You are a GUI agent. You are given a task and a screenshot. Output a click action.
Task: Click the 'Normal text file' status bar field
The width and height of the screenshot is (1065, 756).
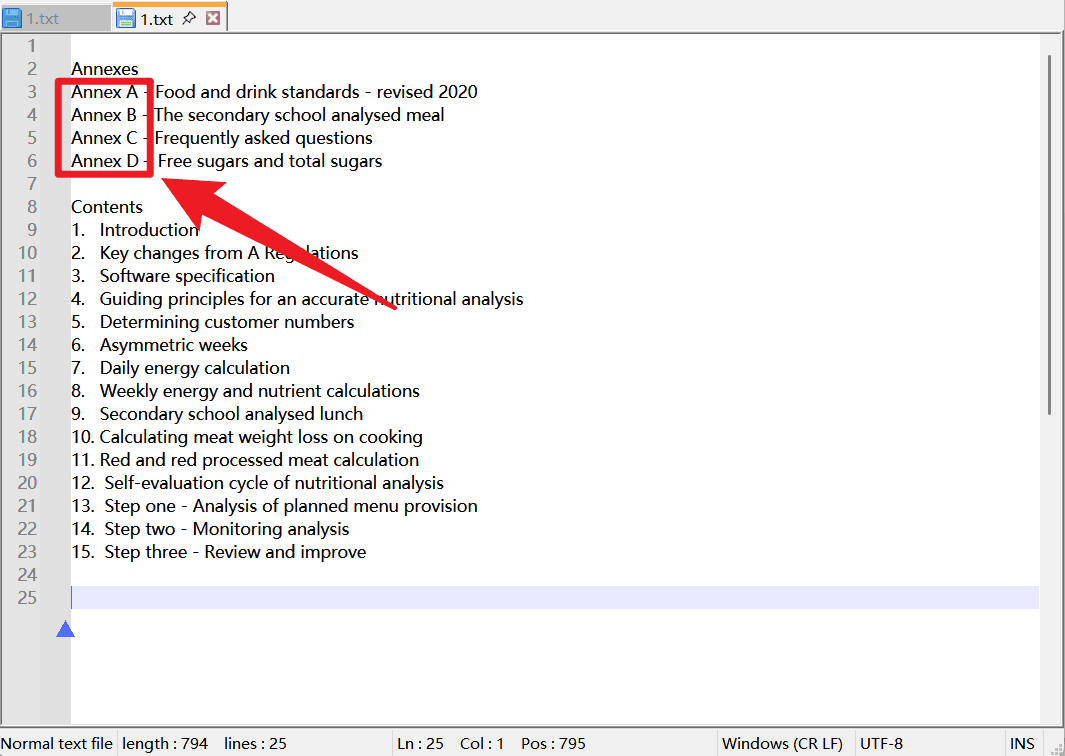pos(58,744)
